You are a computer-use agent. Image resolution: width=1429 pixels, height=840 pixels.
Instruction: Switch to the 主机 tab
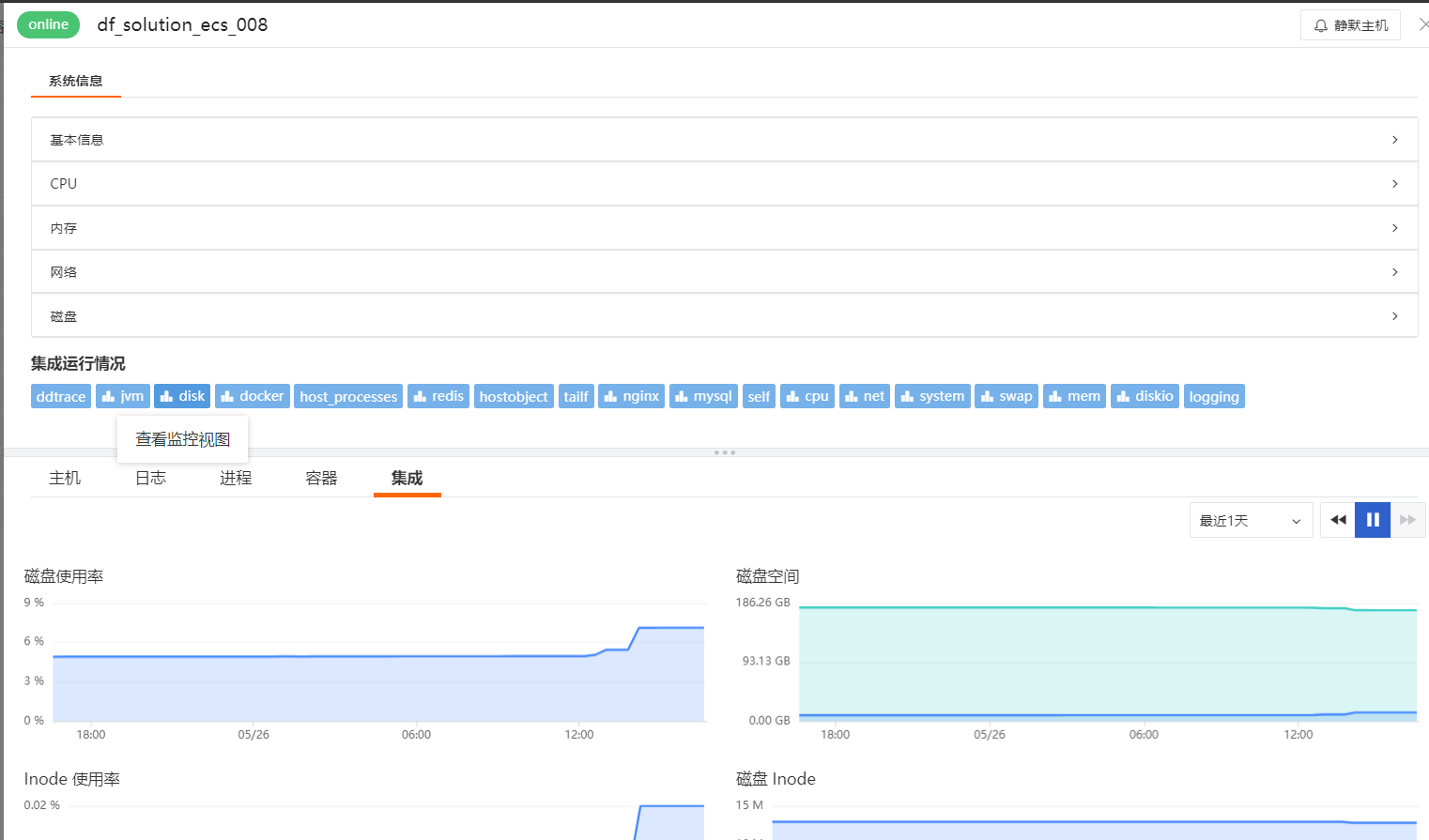point(65,478)
